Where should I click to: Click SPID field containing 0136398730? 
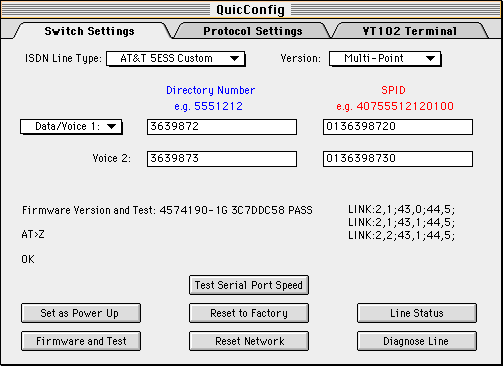click(398, 159)
